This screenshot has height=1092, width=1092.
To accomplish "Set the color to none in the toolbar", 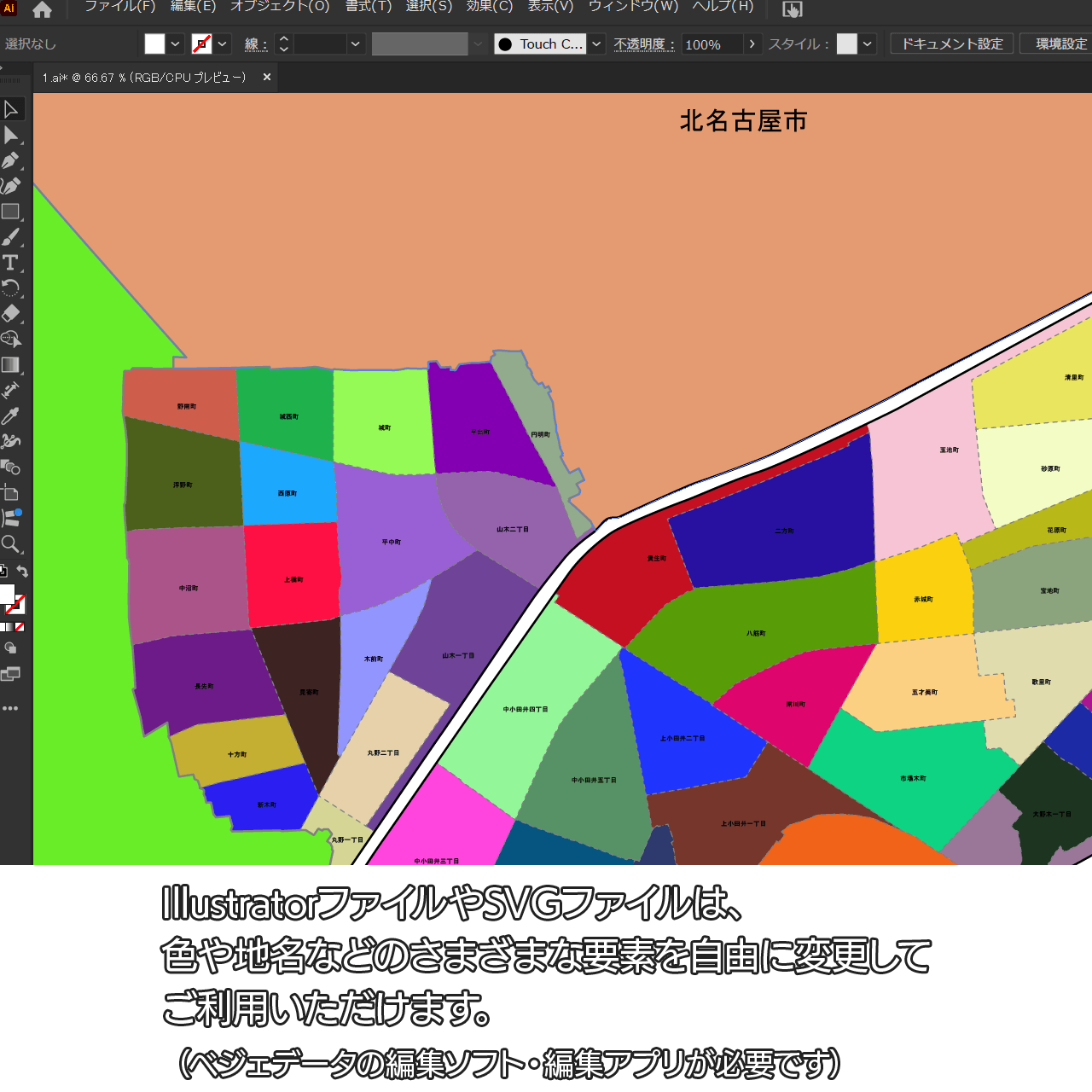I will point(20,627).
